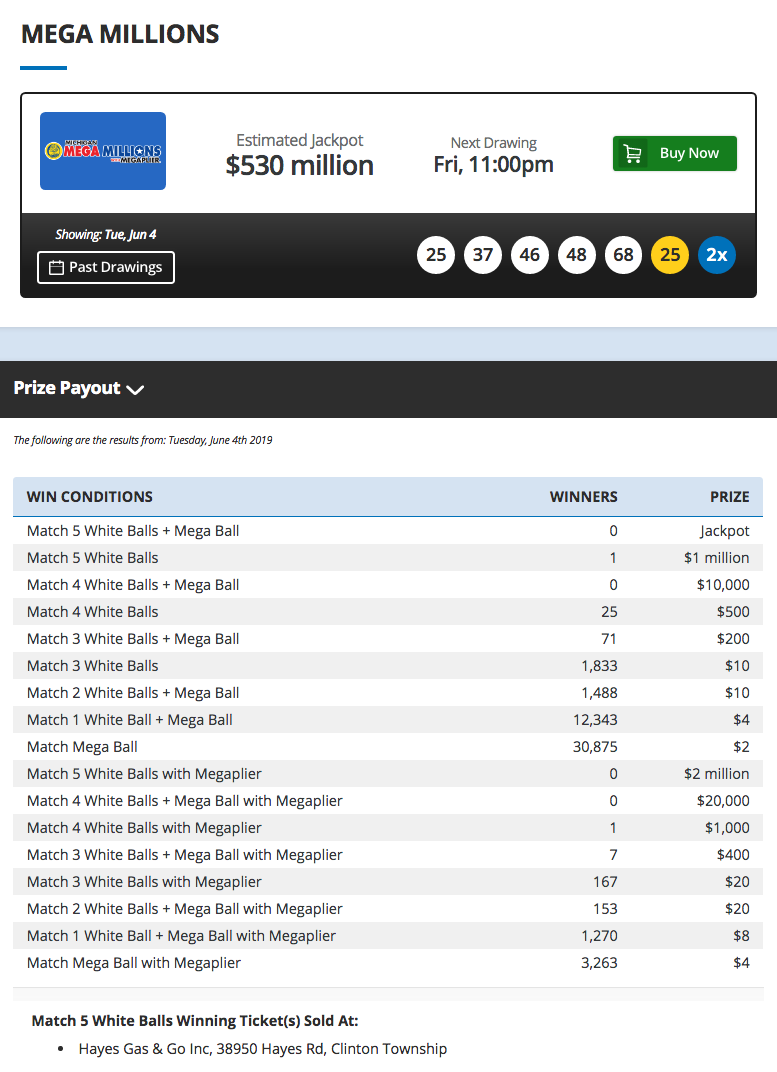Click the Buy Now button label
The height and width of the screenshot is (1072, 777).
(x=689, y=153)
